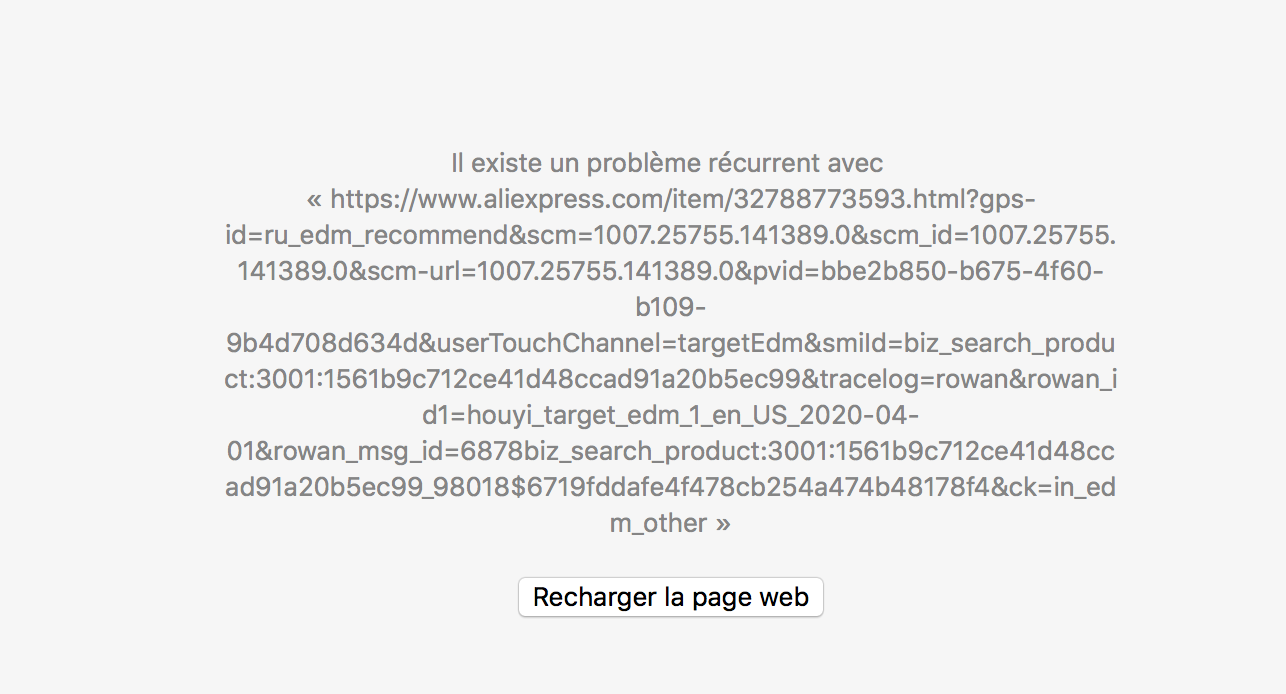Screen dimensions: 1286x694
Task: Click the "Il existe un problème récurrent avec" message
Action: coord(667,162)
